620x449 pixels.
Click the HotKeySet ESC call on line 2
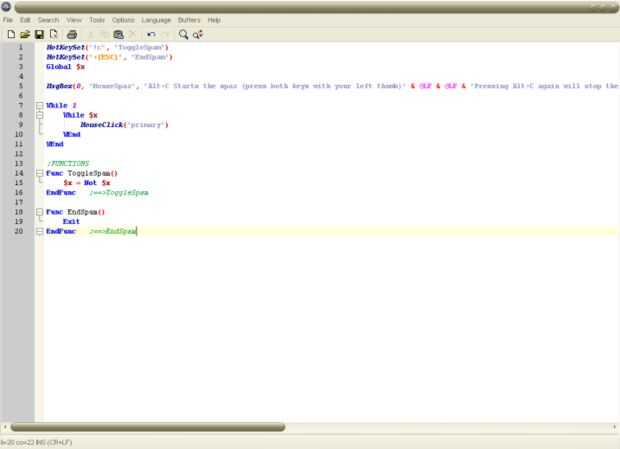(x=109, y=57)
